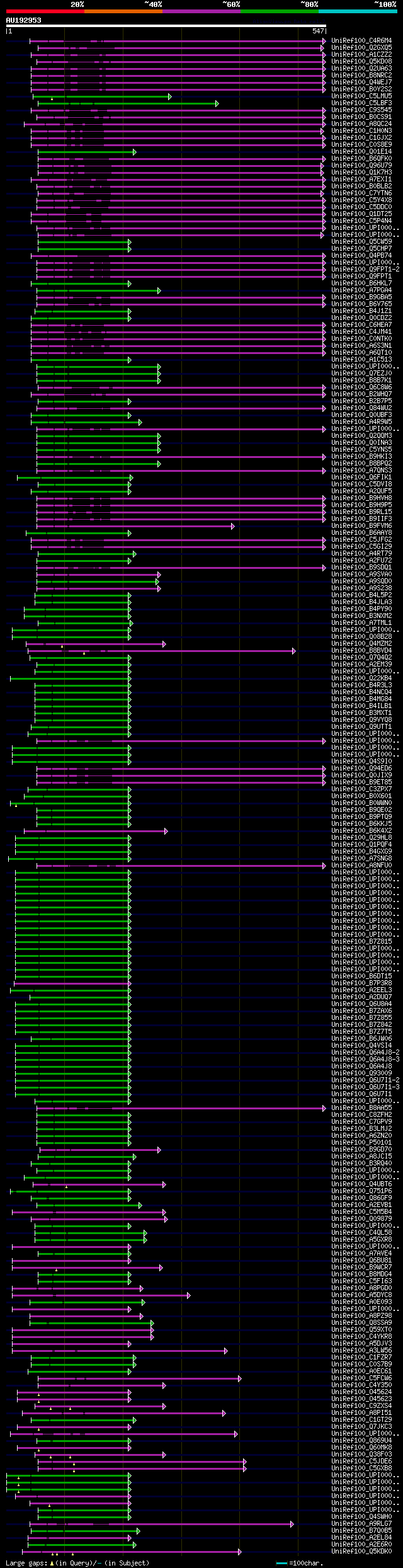Select the UniRef100_Q2QQM3 label

pyautogui.click(x=361, y=436)
